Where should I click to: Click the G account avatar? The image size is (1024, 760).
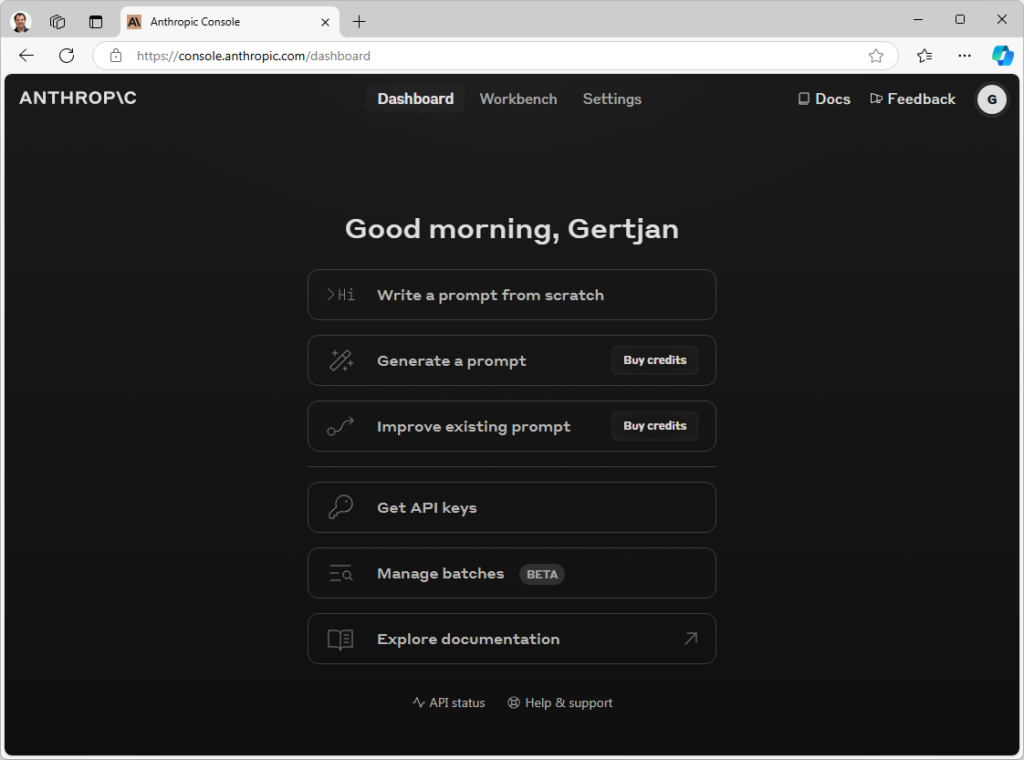[991, 99]
